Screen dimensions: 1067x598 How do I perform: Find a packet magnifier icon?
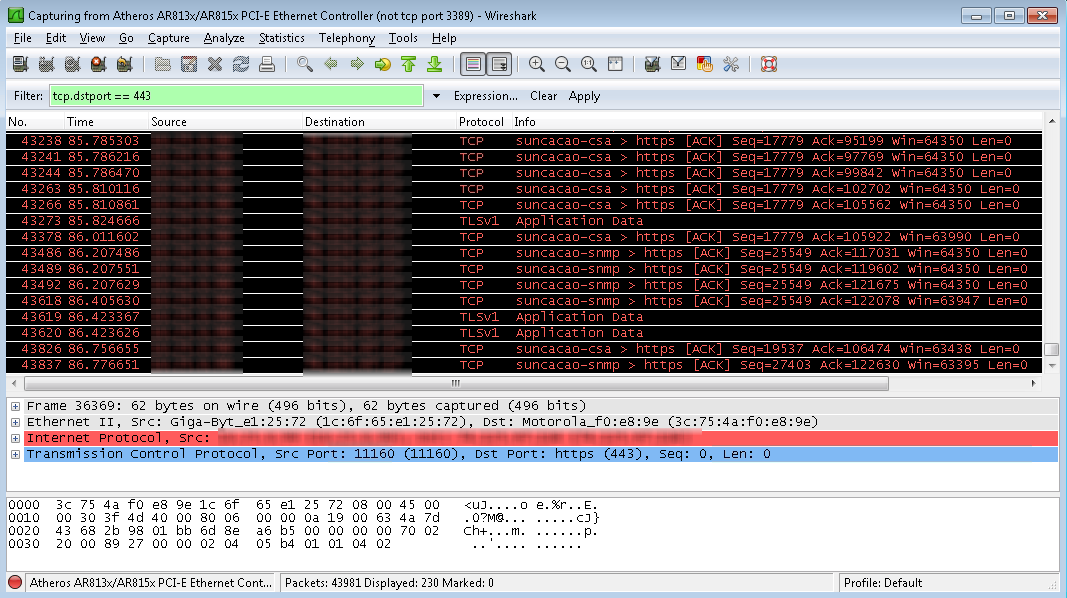coord(305,64)
